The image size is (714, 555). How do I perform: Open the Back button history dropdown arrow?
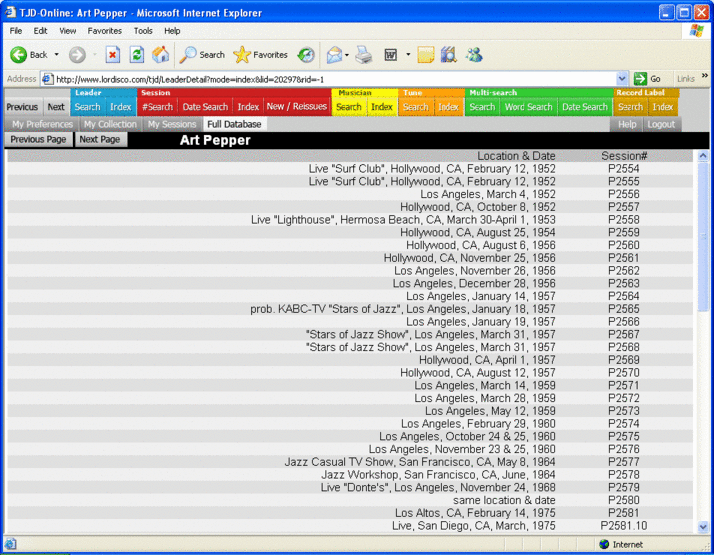tap(57, 55)
